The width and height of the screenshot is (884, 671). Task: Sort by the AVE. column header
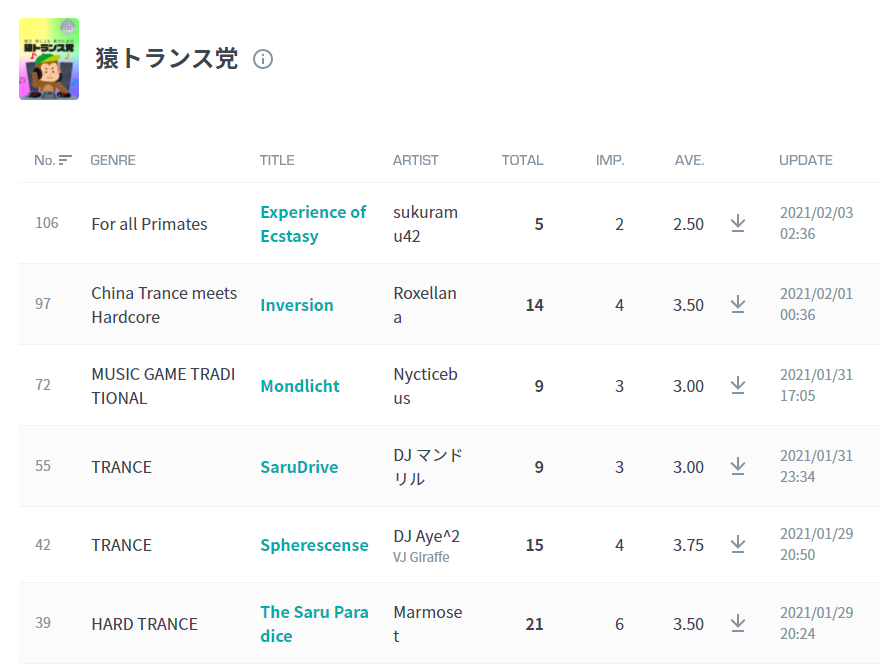coord(689,160)
